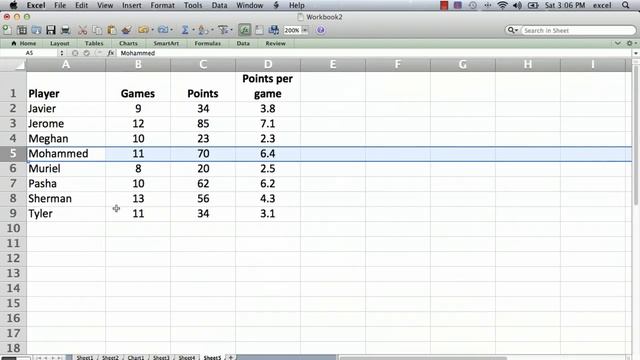This screenshot has width=640, height=360.
Task: Expand search options magnifier dropdown
Action: pos(512,30)
